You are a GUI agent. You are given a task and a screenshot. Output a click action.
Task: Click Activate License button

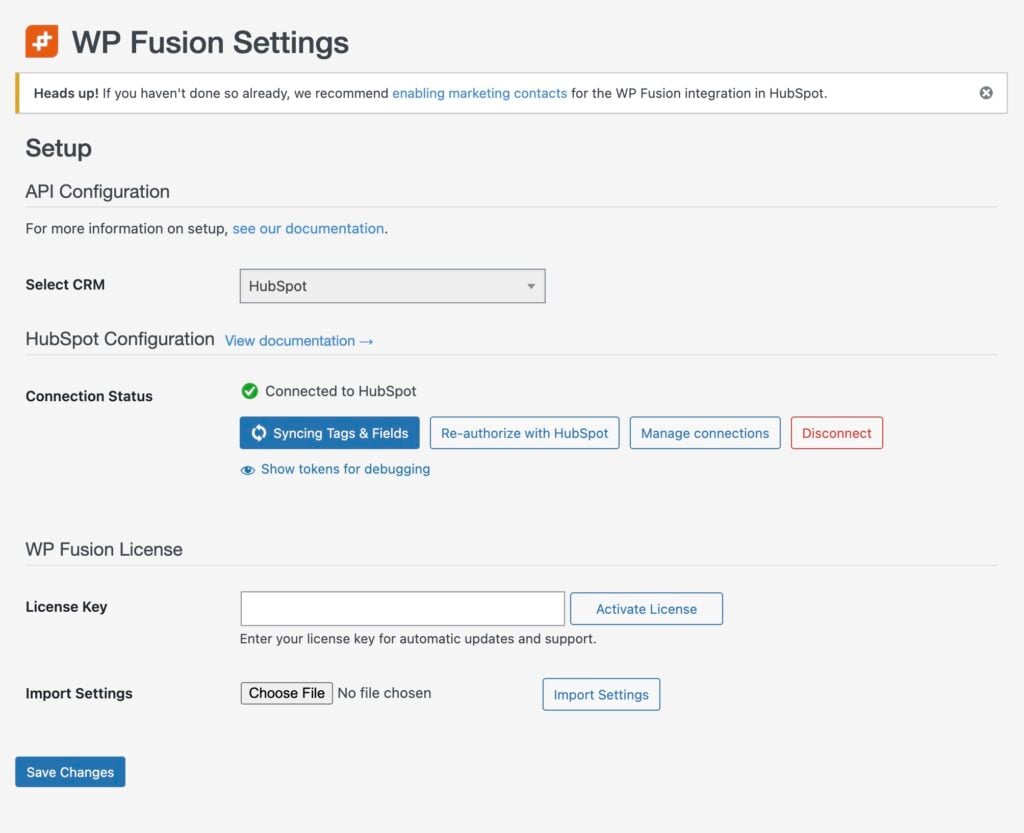(x=647, y=608)
